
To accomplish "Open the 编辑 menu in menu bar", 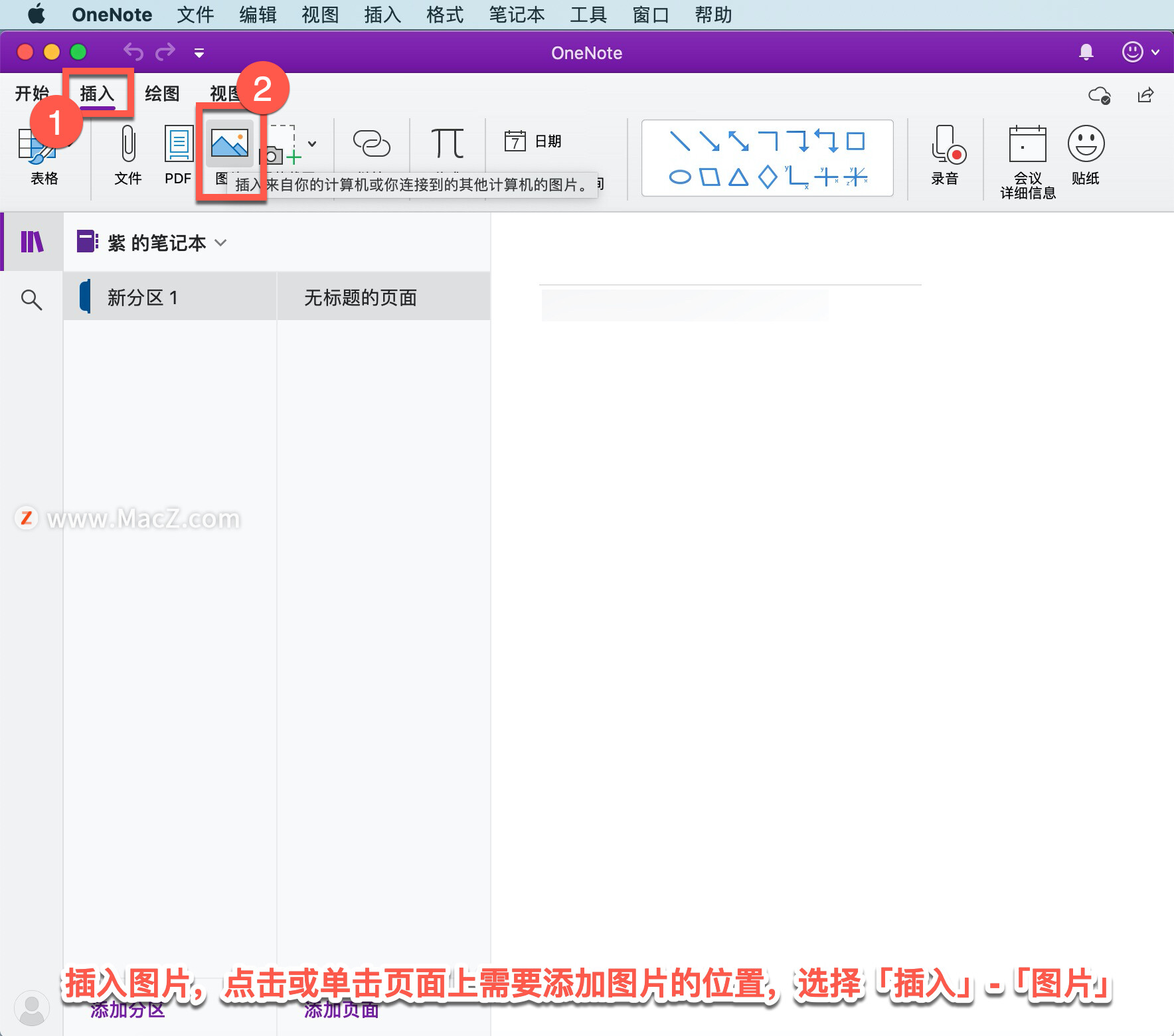I will [x=258, y=15].
